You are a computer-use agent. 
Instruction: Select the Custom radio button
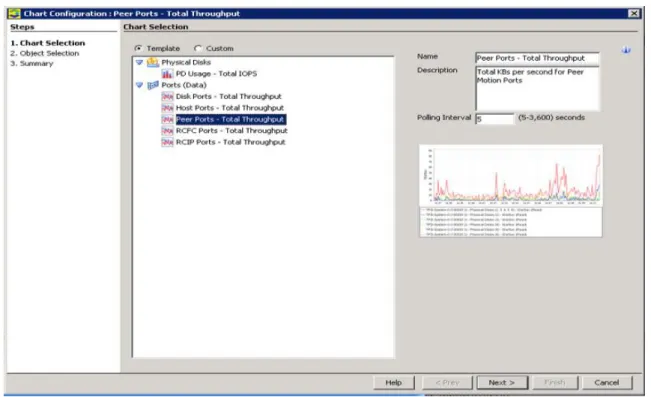198,49
